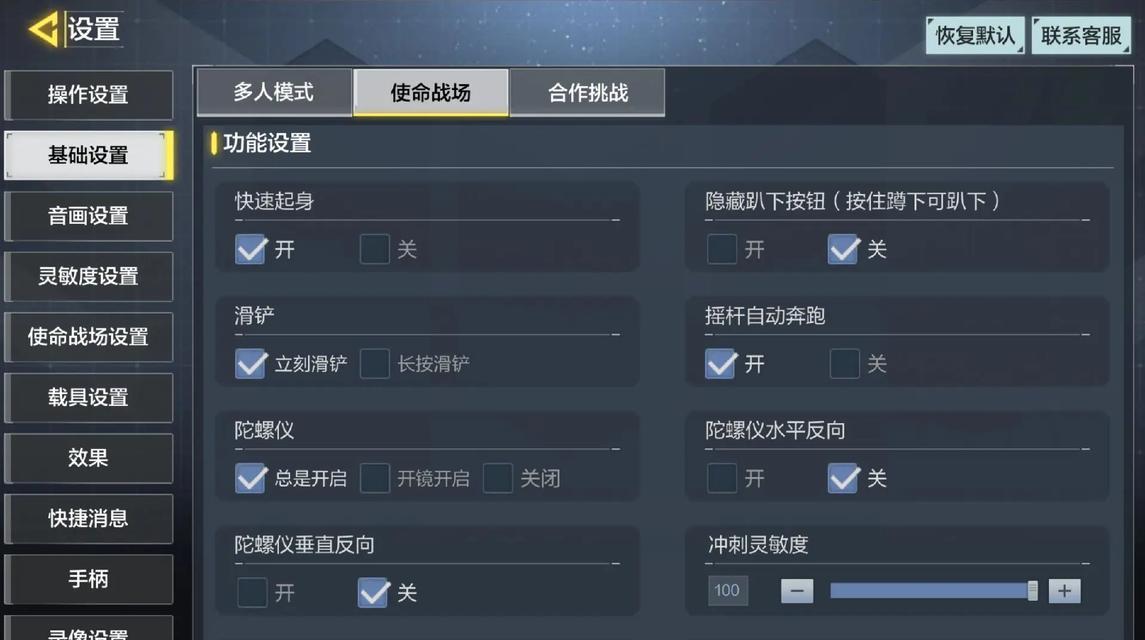The height and width of the screenshot is (640, 1145).
Task: Click the 恢复默认 button
Action: 975,35
